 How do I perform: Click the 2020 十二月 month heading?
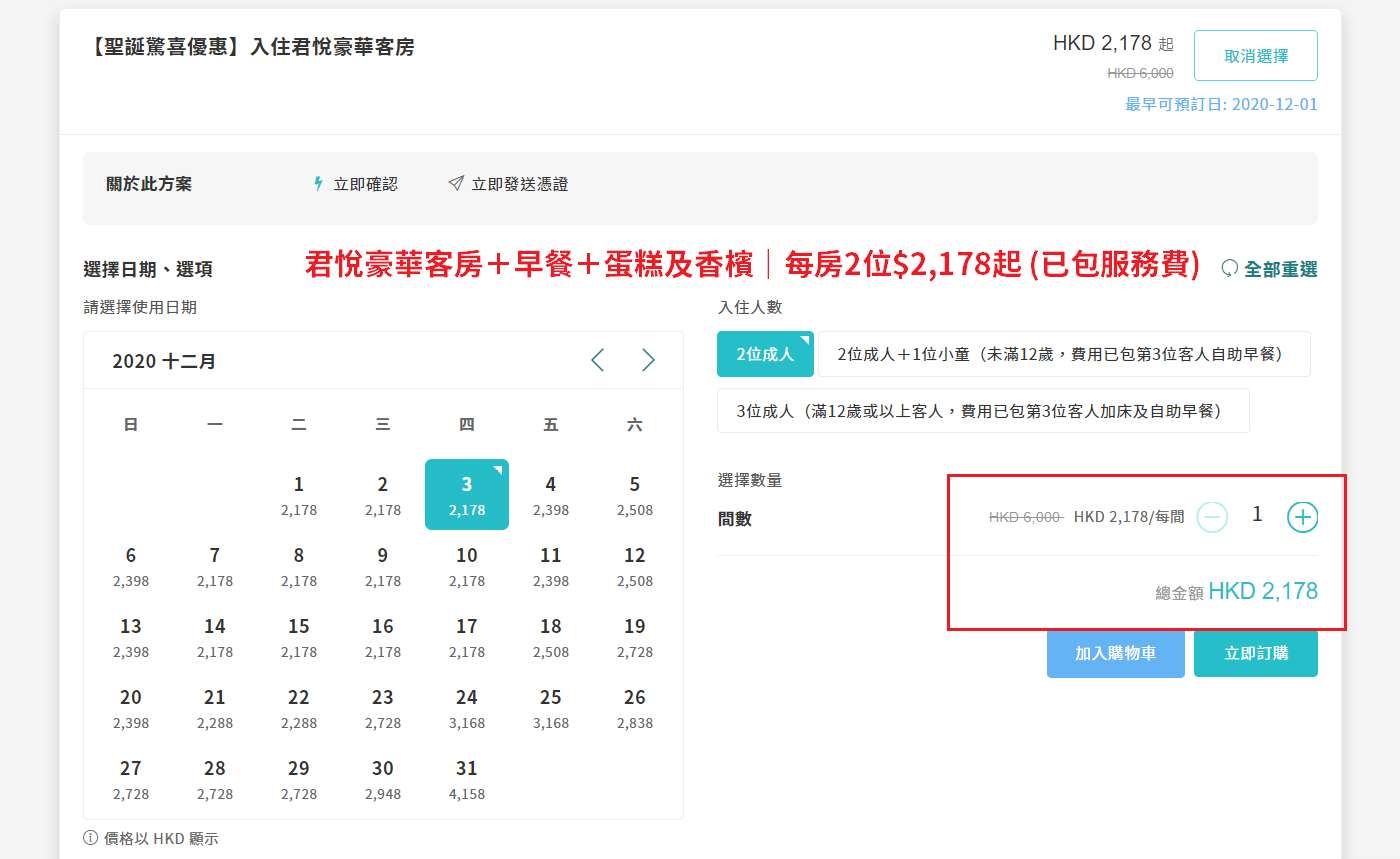(164, 361)
